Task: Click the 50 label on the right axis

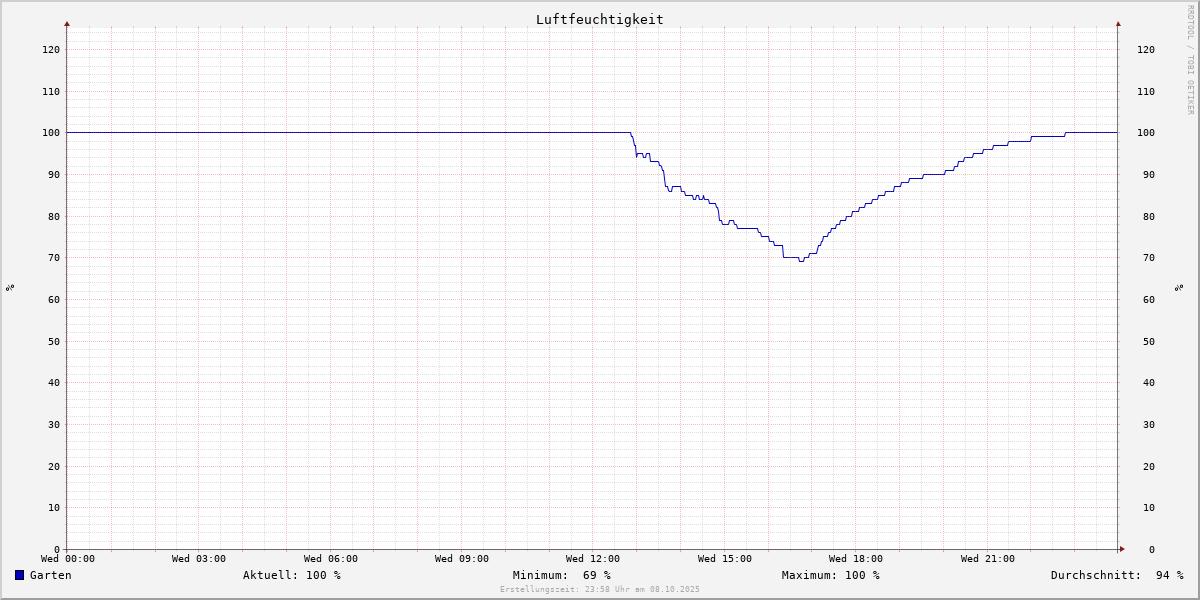Action: [x=1145, y=341]
